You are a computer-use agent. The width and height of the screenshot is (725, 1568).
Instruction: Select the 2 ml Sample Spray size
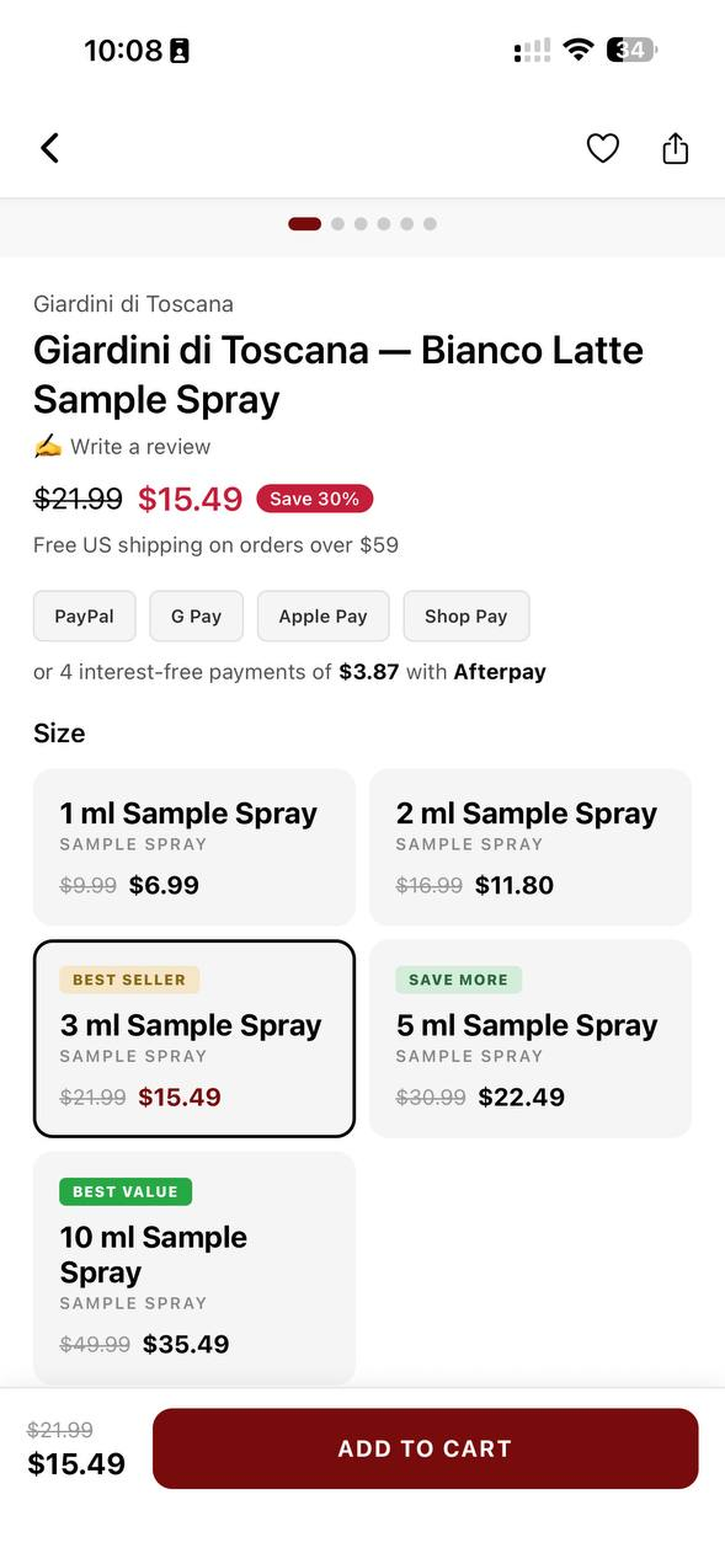click(530, 847)
